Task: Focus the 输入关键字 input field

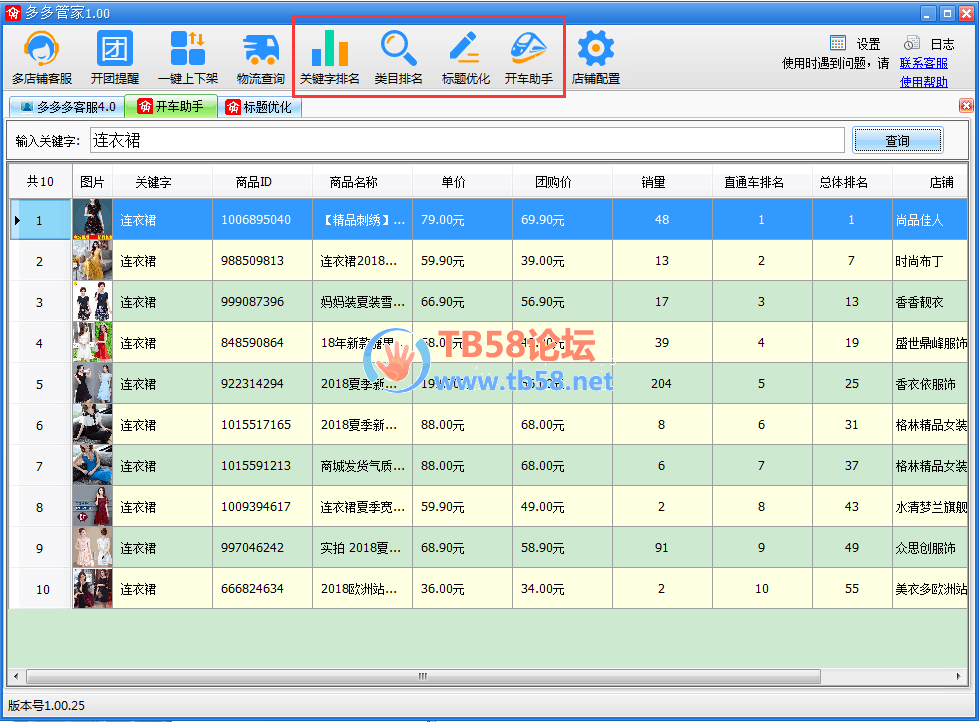Action: pos(466,141)
